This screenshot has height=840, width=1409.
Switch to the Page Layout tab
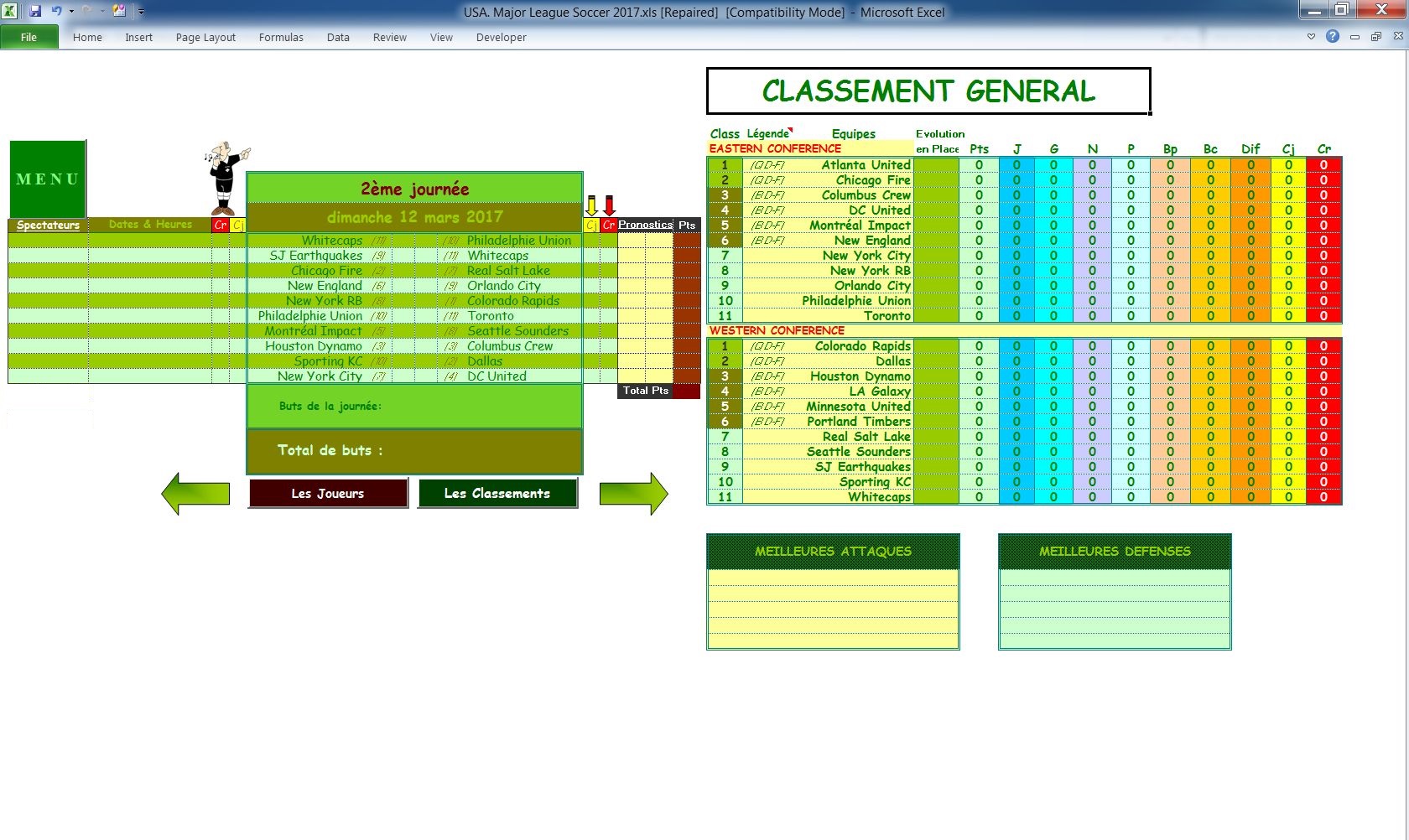205,37
